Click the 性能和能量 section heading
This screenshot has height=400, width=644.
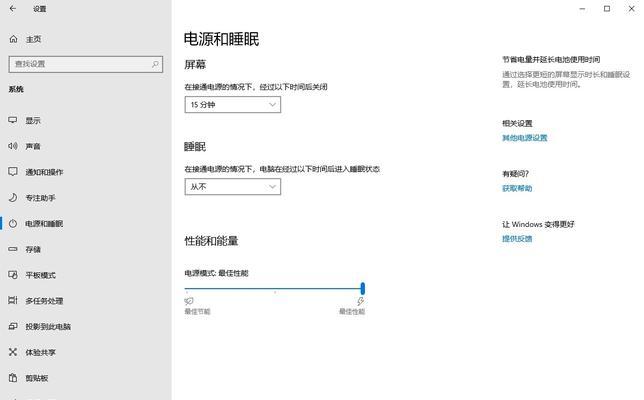point(211,241)
